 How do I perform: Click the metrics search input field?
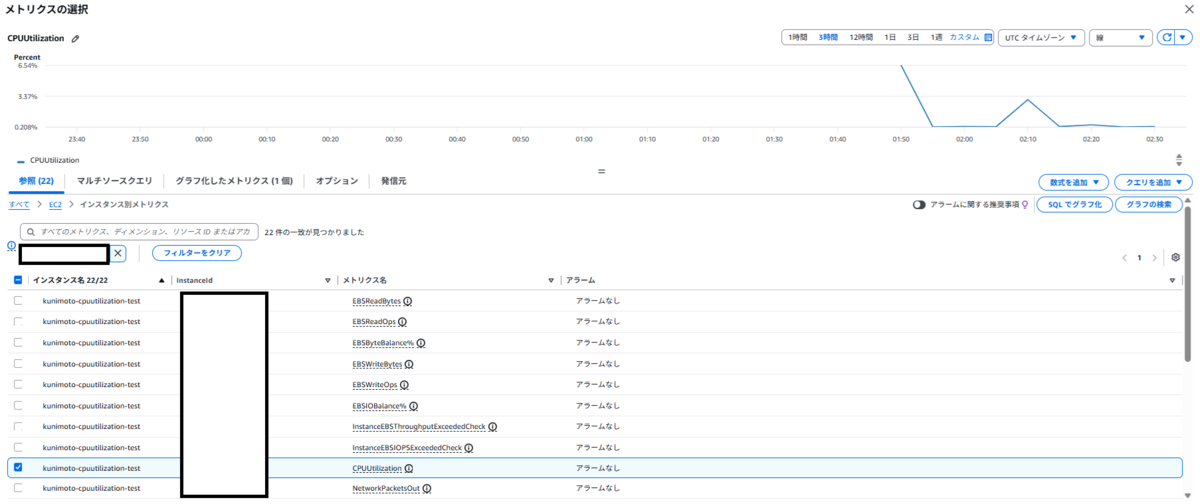tap(140, 231)
